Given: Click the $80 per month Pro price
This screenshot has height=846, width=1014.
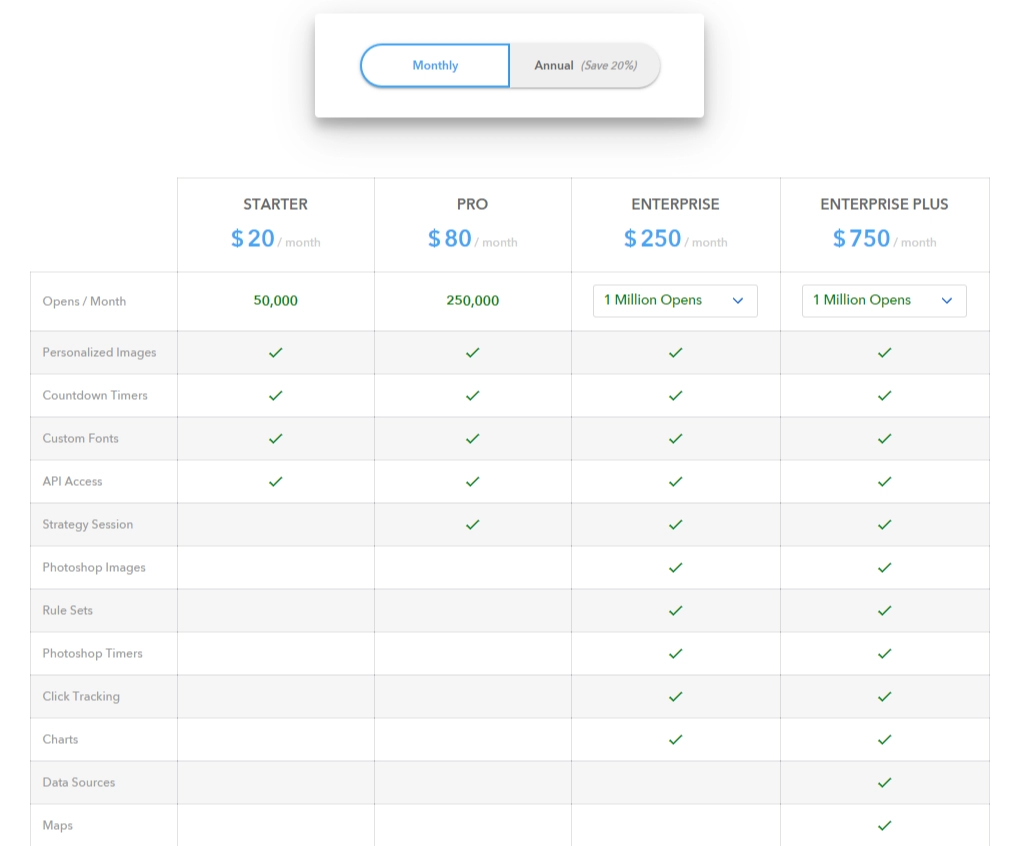Looking at the screenshot, I should [472, 239].
